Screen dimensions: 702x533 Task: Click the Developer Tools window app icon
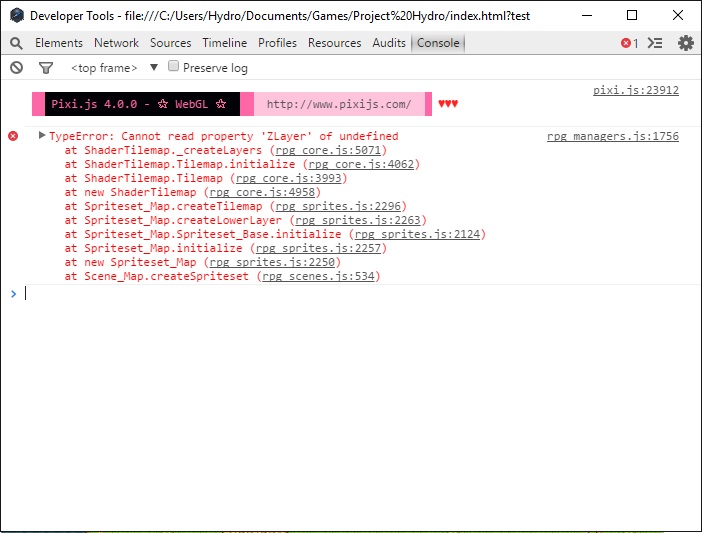[x=17, y=16]
